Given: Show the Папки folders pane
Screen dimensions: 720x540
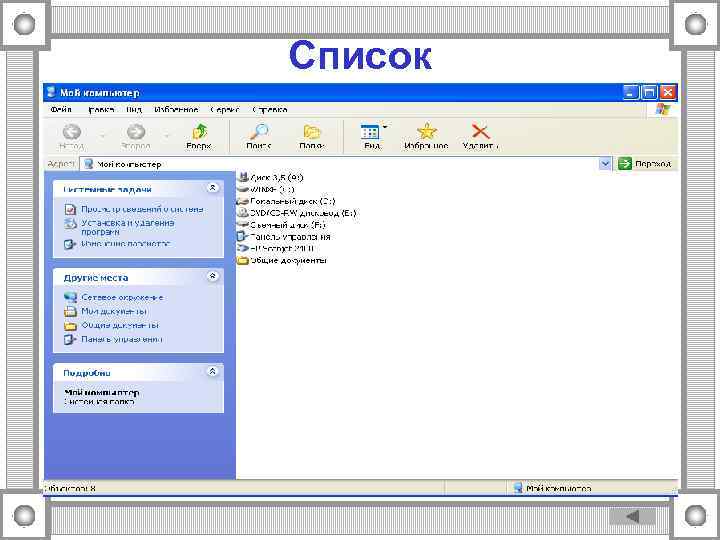Looking at the screenshot, I should tap(312, 132).
